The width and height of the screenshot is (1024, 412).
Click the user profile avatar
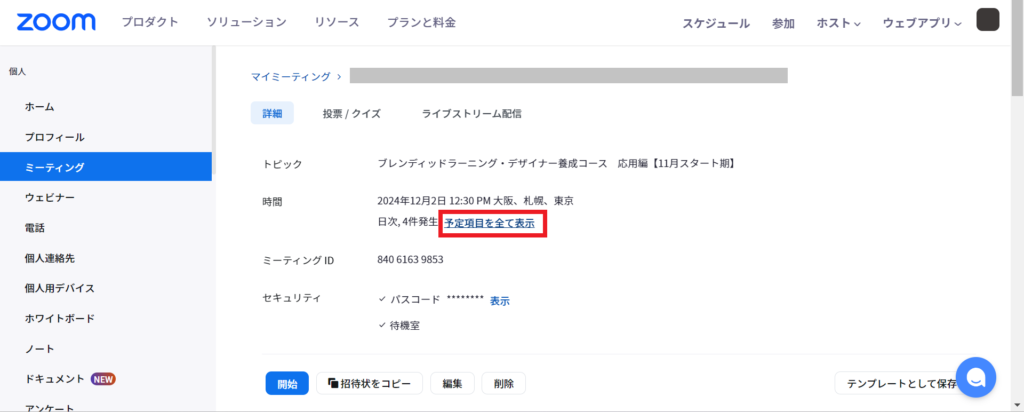pos(987,21)
